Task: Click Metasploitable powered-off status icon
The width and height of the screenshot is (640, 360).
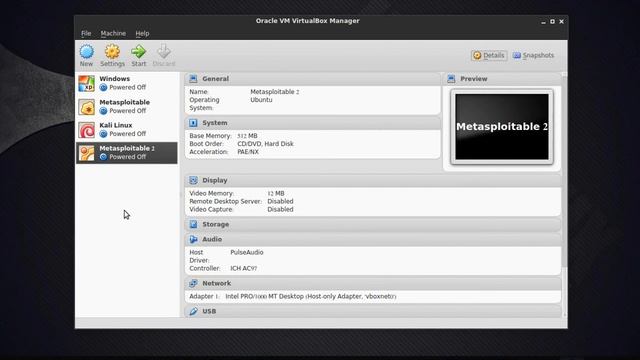Action: (103, 111)
